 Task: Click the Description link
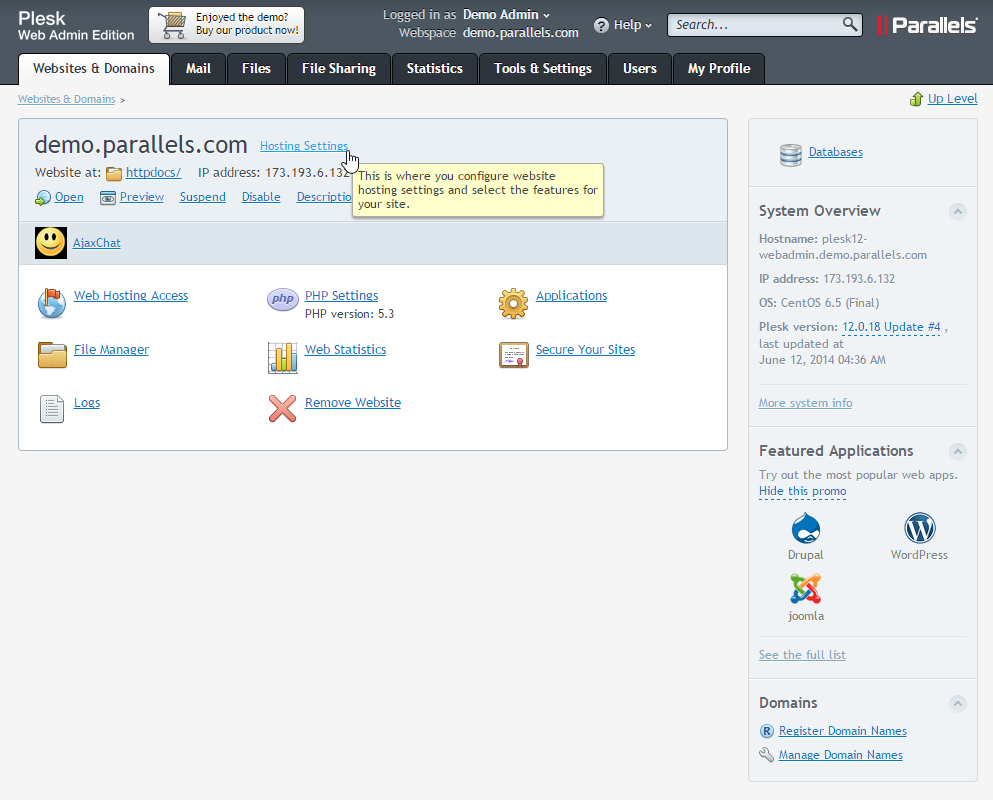point(324,197)
